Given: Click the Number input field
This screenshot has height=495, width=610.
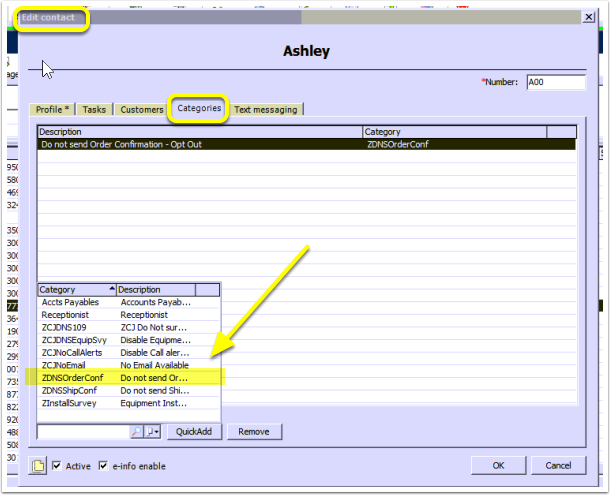Looking at the screenshot, I should pyautogui.click(x=556, y=82).
